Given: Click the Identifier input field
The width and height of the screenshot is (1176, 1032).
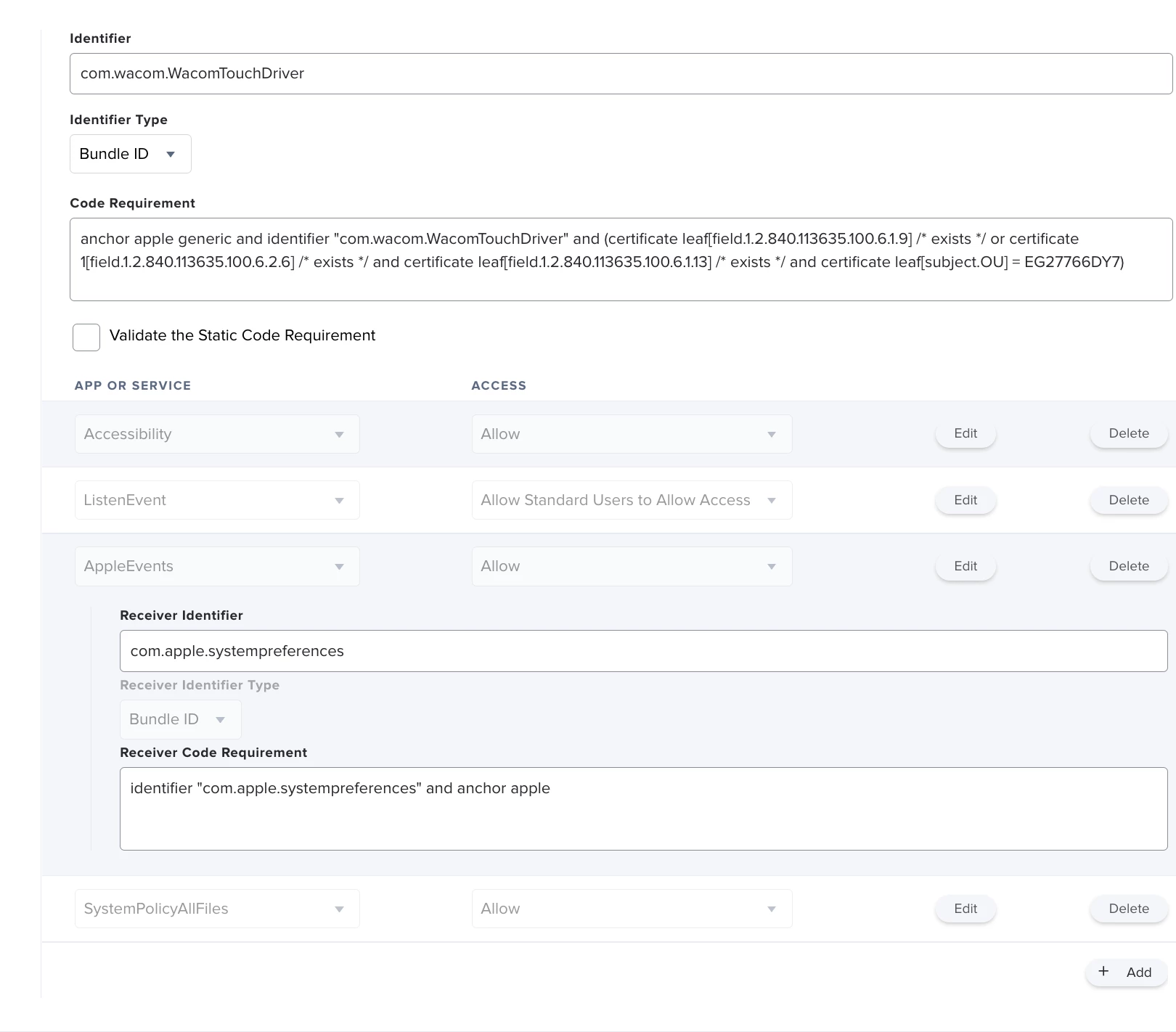Looking at the screenshot, I should 621,73.
